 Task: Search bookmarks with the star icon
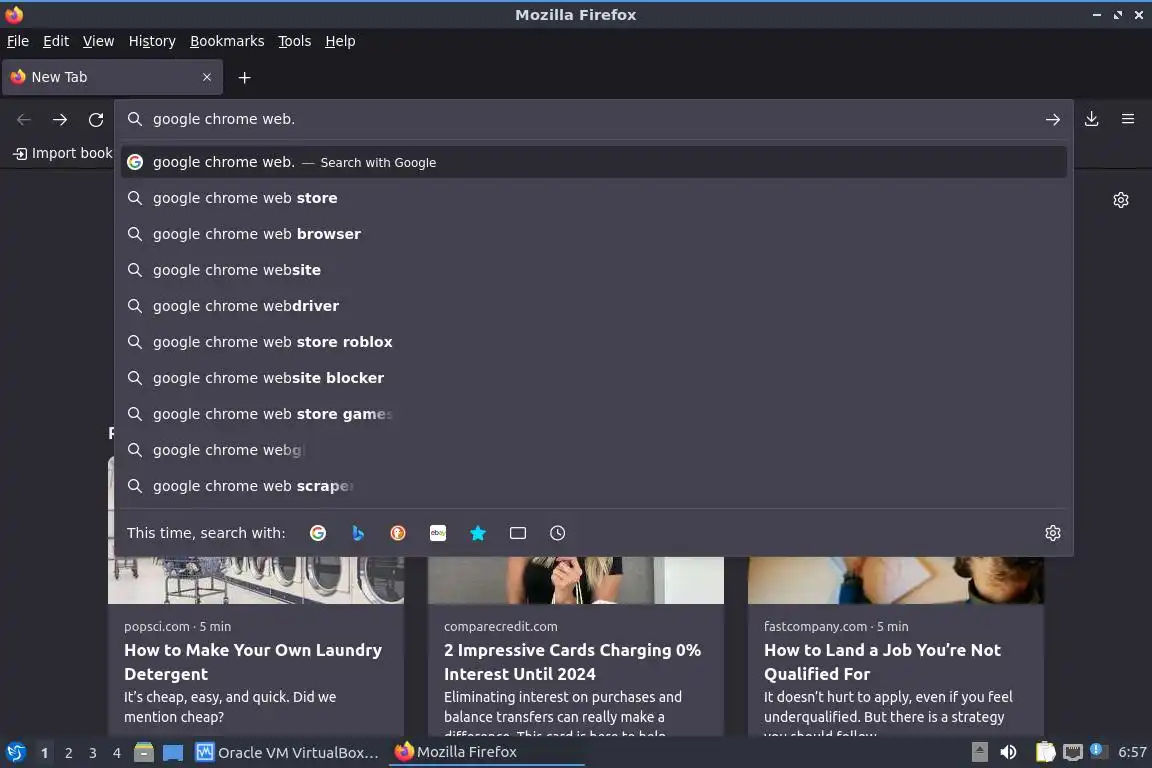[x=478, y=533]
